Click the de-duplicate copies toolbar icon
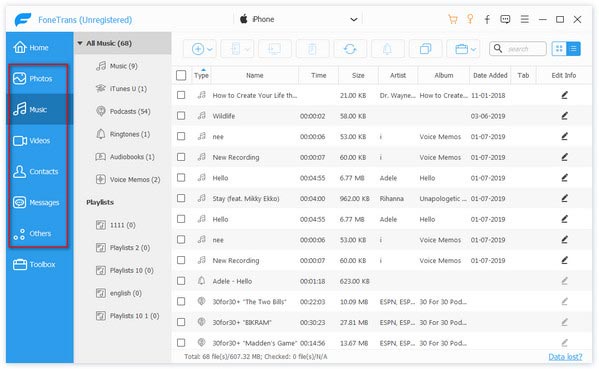The width and height of the screenshot is (599, 370). (x=425, y=49)
